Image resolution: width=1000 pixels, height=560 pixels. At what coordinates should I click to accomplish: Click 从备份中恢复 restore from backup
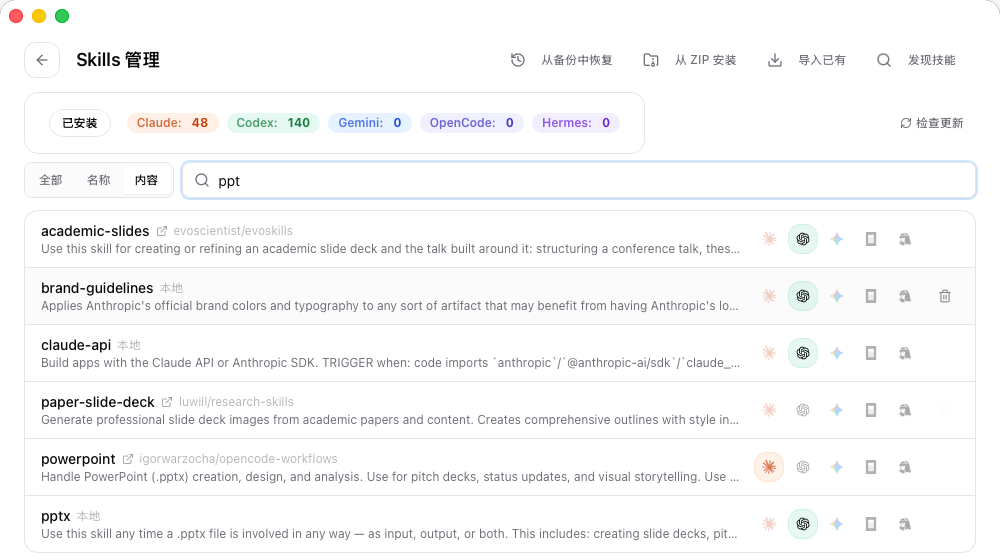562,60
